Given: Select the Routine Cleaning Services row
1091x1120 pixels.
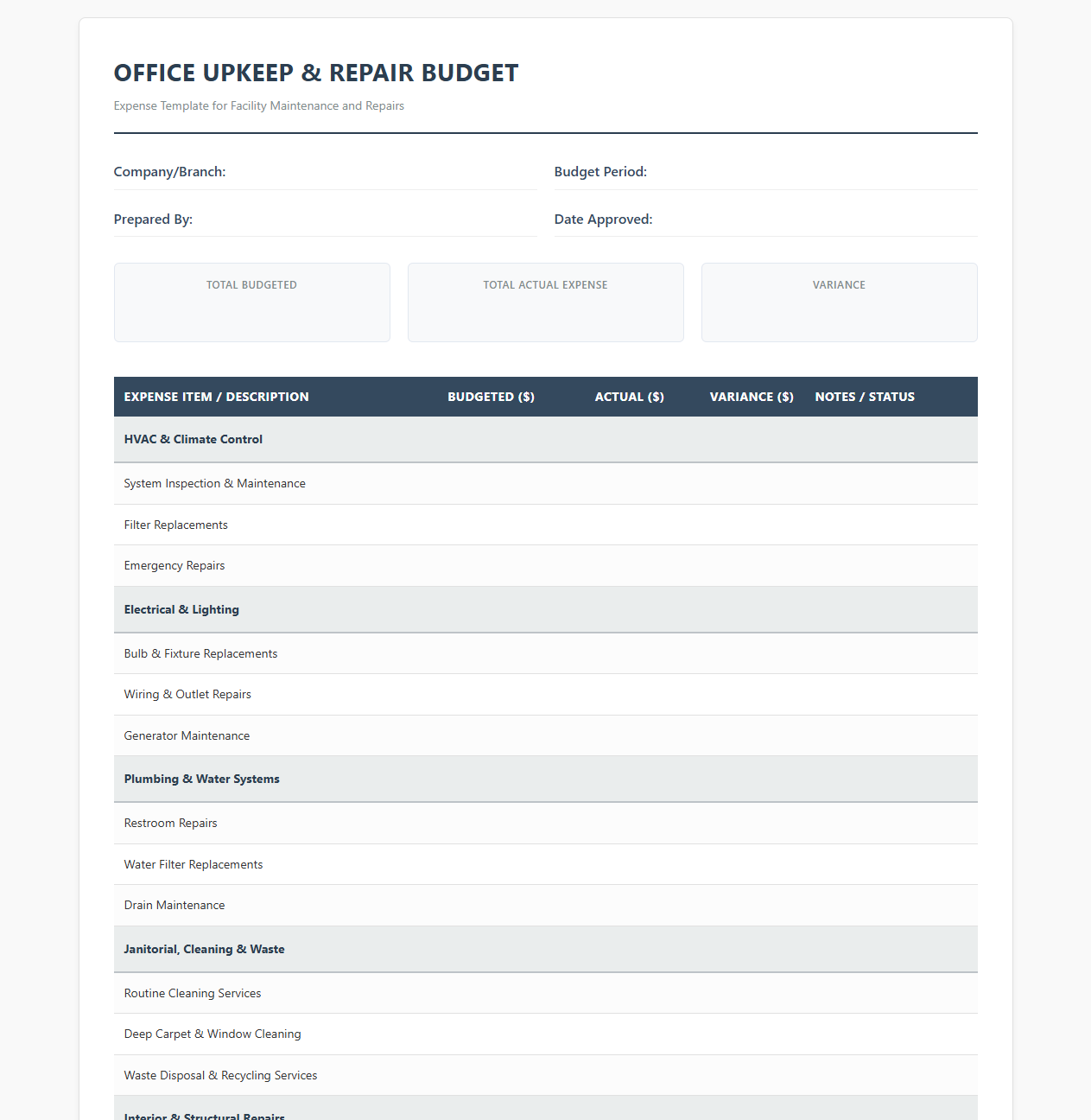Looking at the screenshot, I should [x=546, y=993].
